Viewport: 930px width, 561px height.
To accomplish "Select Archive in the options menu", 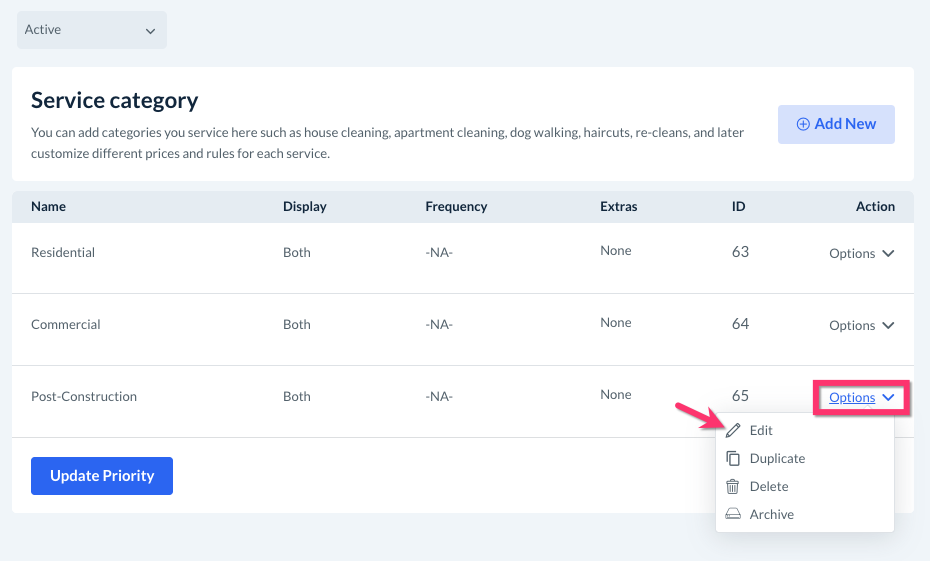I will [x=771, y=515].
